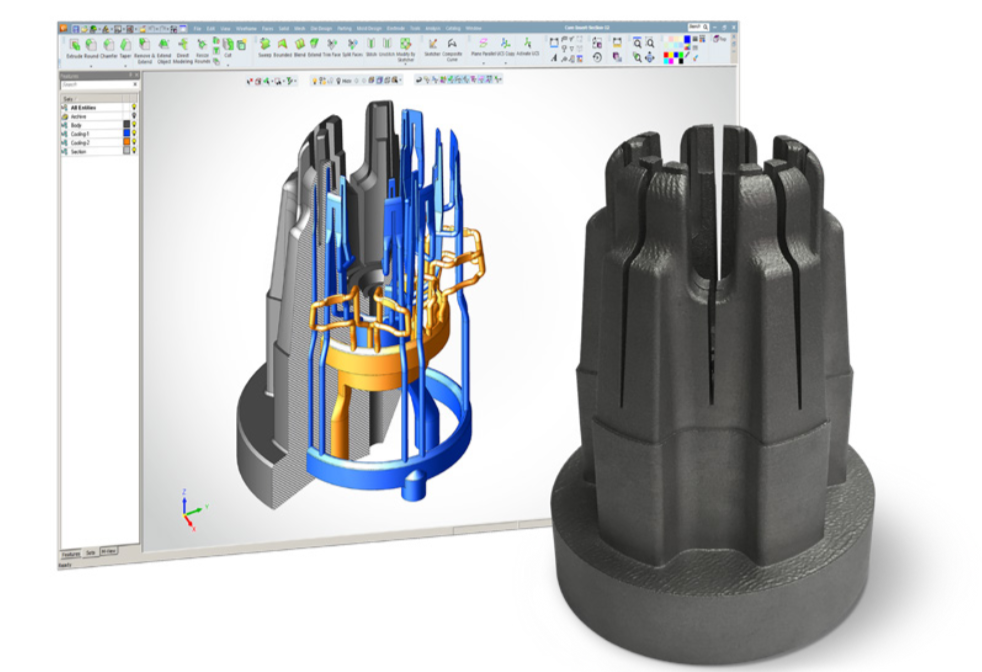Click the Chamfer tool icon
The width and height of the screenshot is (982, 672).
click(x=110, y=45)
